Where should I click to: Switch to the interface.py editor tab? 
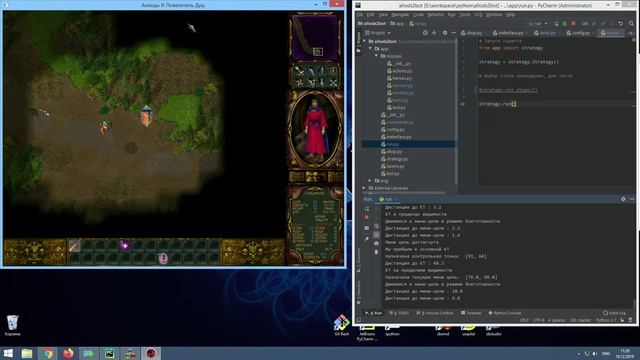(x=509, y=33)
